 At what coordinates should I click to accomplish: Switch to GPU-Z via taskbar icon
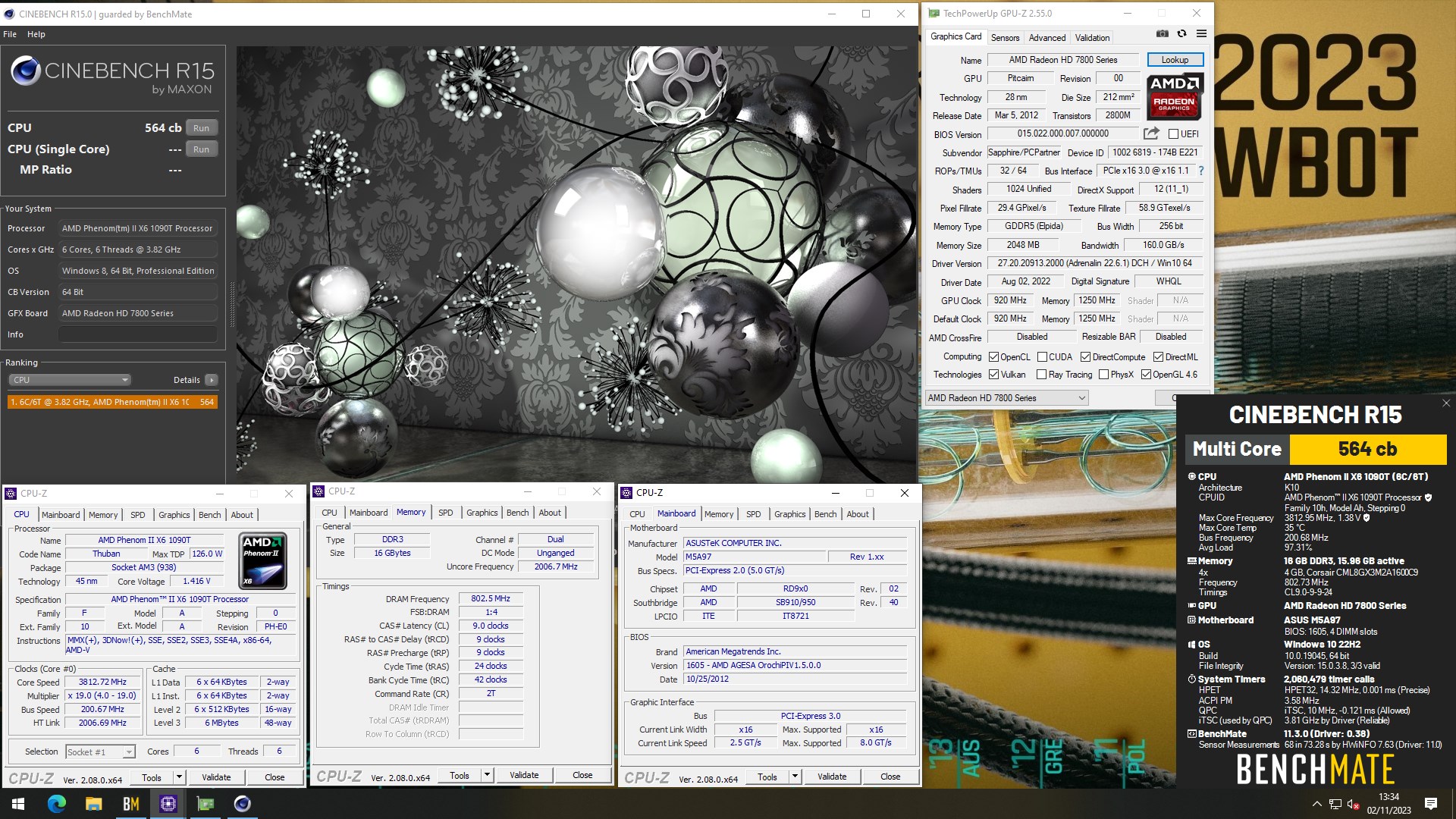coord(205,804)
